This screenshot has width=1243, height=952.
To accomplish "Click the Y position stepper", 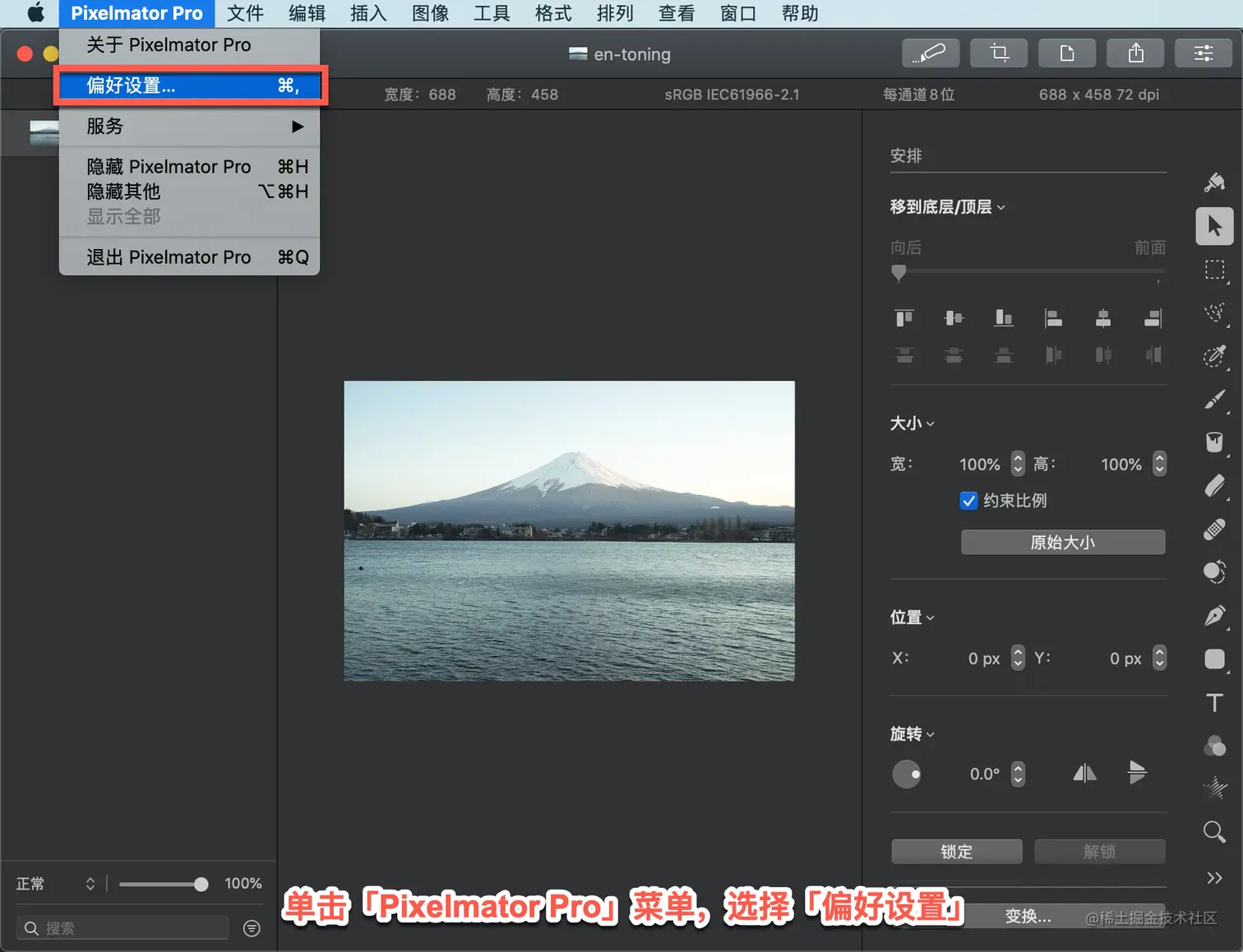I will coord(1159,658).
